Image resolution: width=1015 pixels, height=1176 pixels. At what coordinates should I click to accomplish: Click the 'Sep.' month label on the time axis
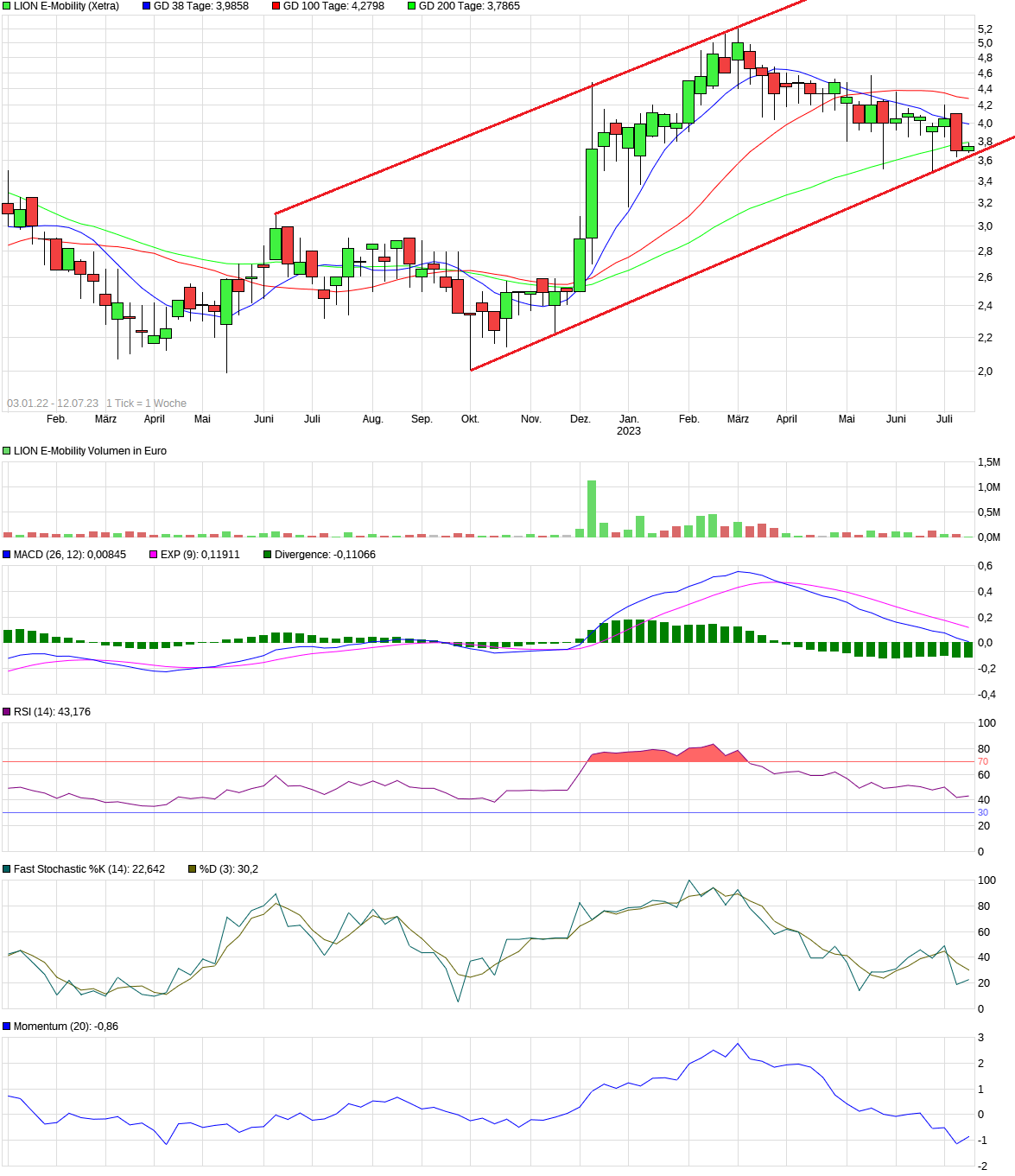pos(422,419)
